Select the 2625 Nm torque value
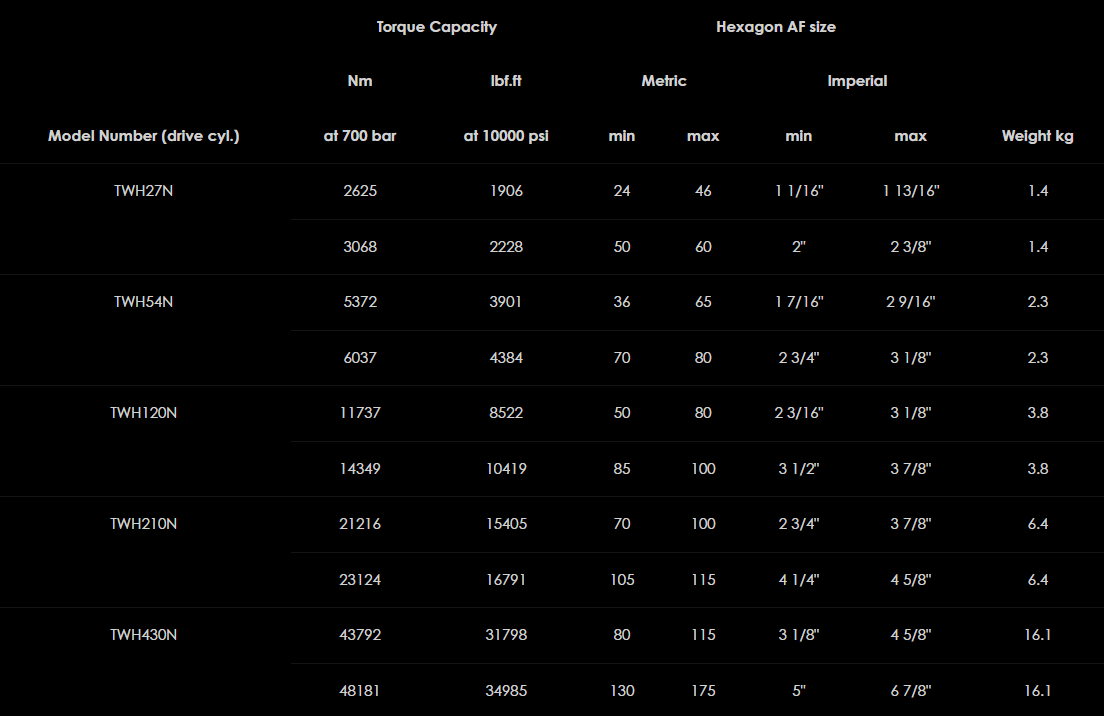 [360, 191]
